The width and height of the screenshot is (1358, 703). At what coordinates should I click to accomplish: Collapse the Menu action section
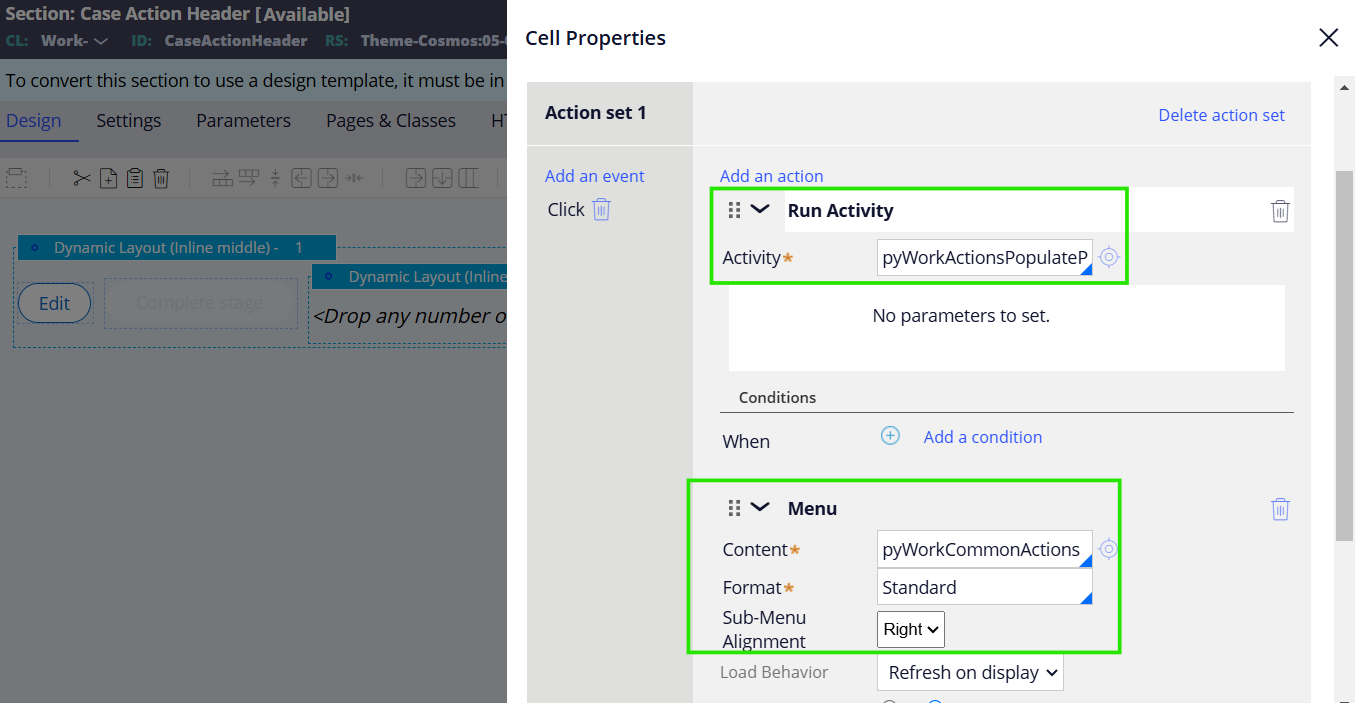pyautogui.click(x=762, y=508)
